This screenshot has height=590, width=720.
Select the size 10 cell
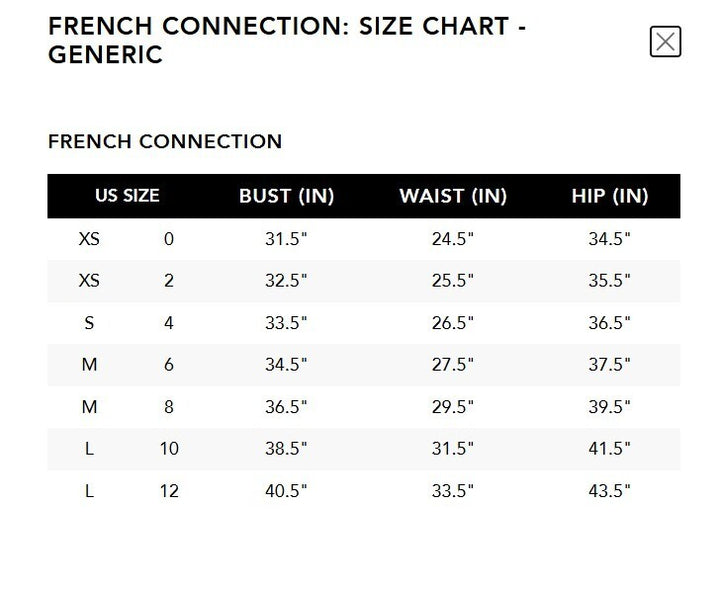(x=169, y=449)
